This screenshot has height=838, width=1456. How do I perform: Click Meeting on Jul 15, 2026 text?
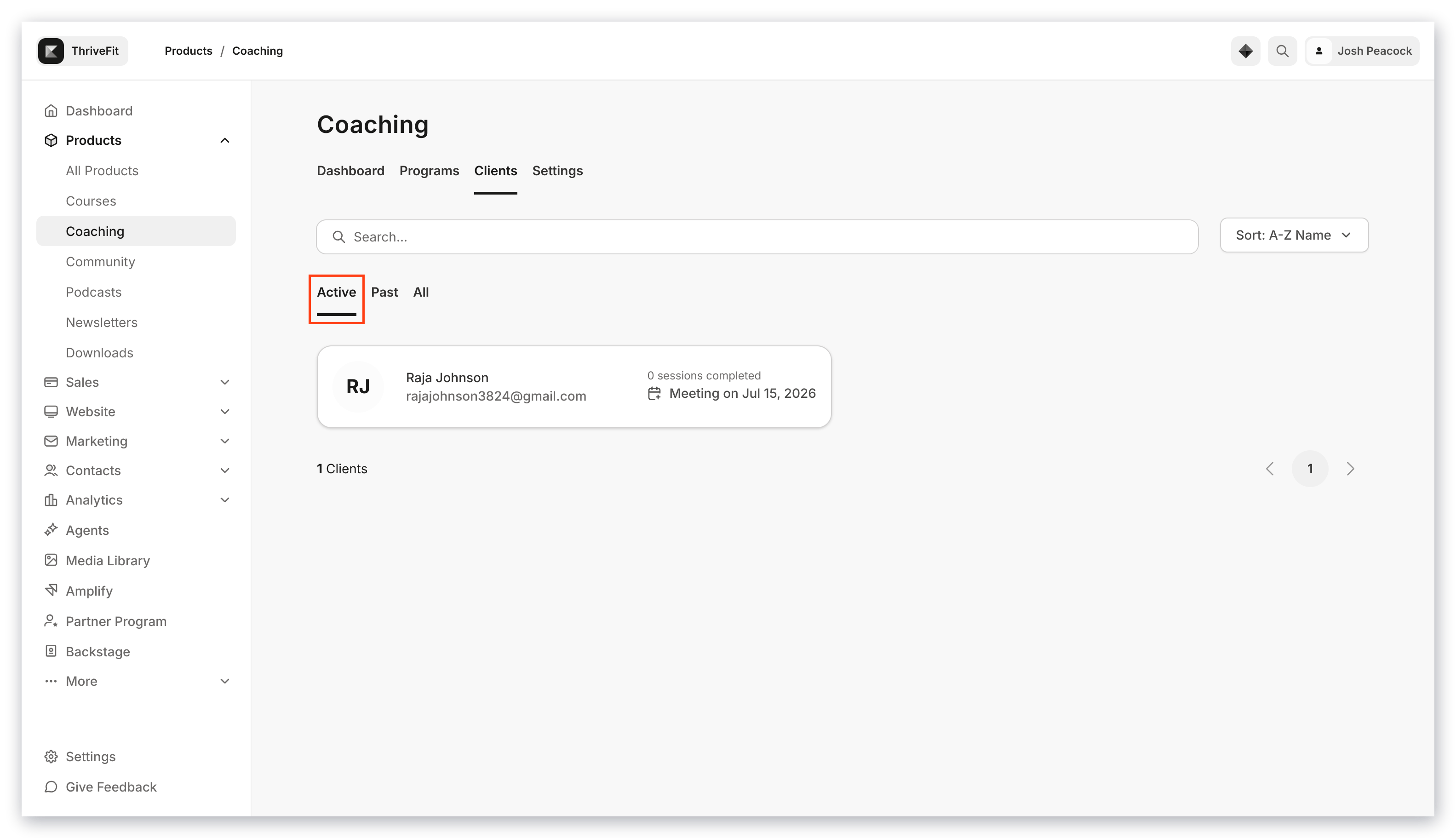click(742, 393)
